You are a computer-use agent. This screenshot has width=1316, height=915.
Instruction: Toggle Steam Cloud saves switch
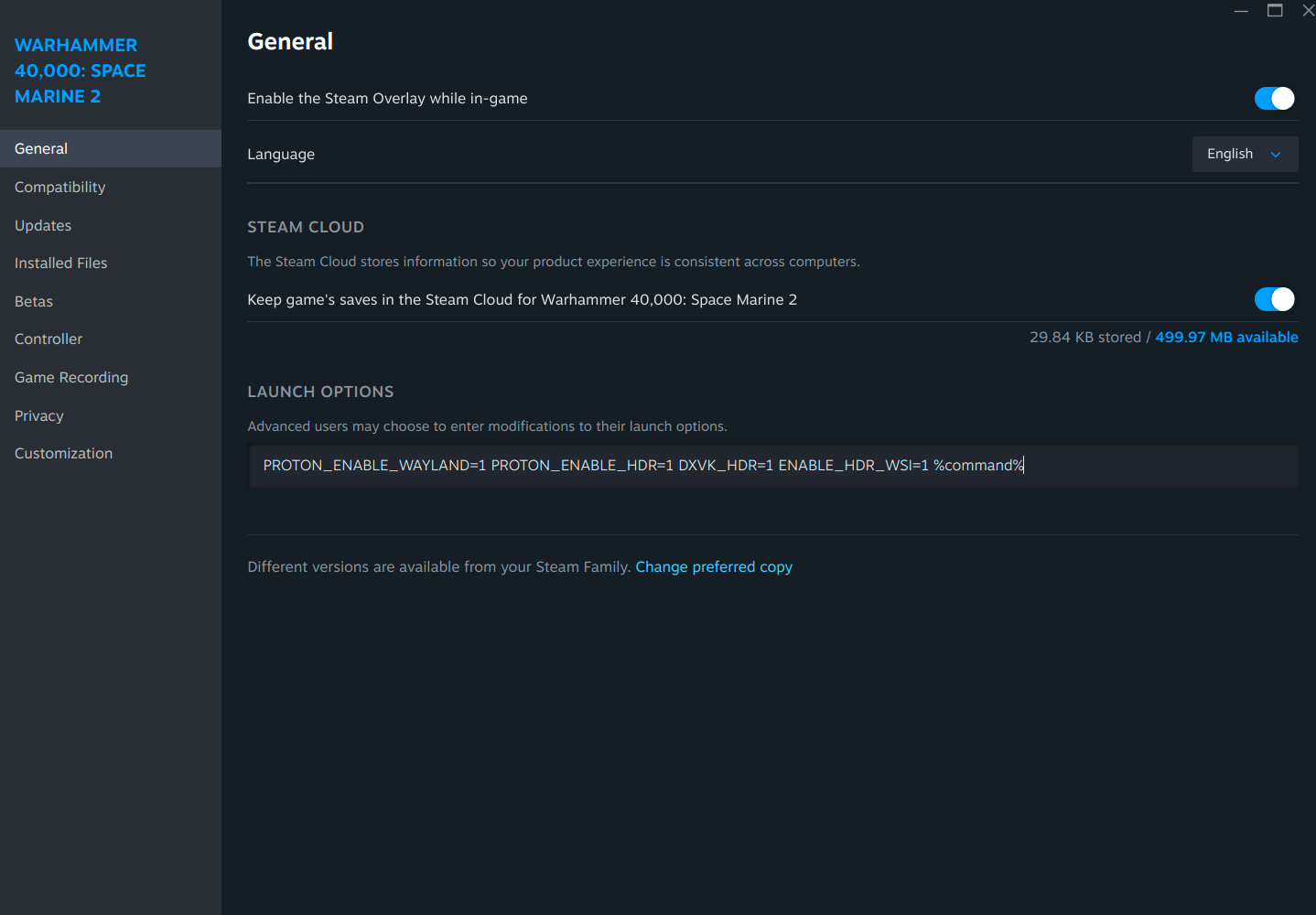pos(1274,299)
